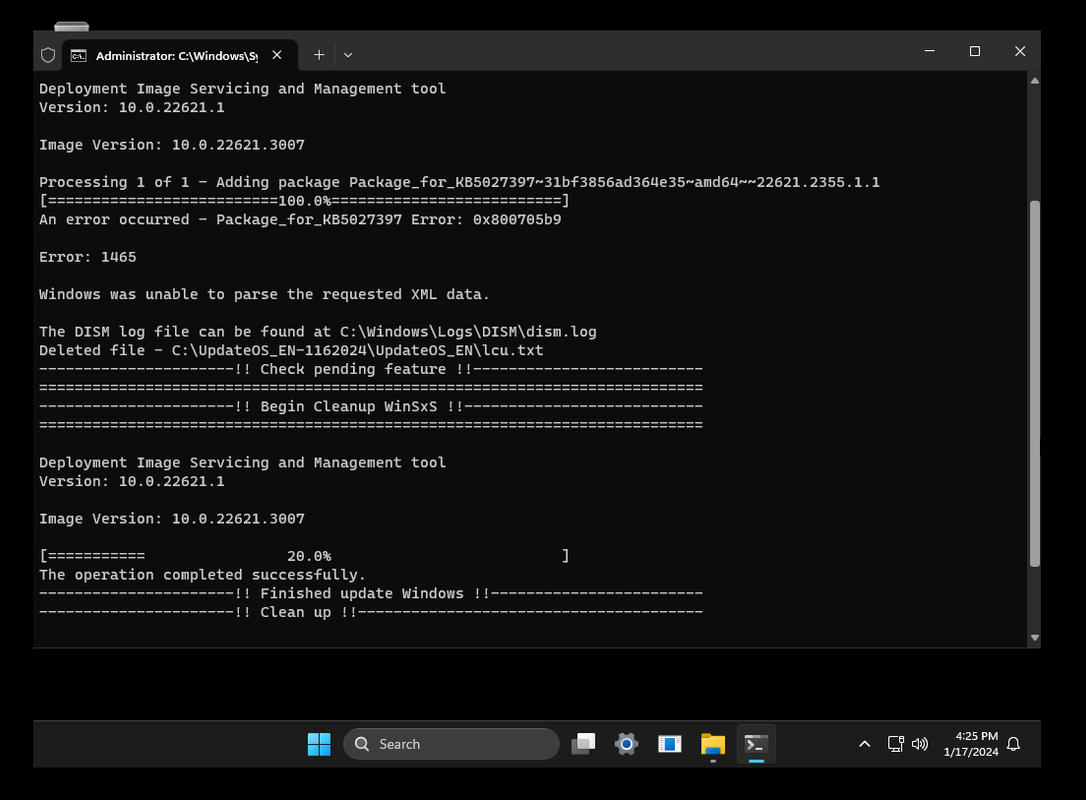Image resolution: width=1086 pixels, height=800 pixels.
Task: Click the Terminal icon on taskbar
Action: pyautogui.click(x=756, y=745)
